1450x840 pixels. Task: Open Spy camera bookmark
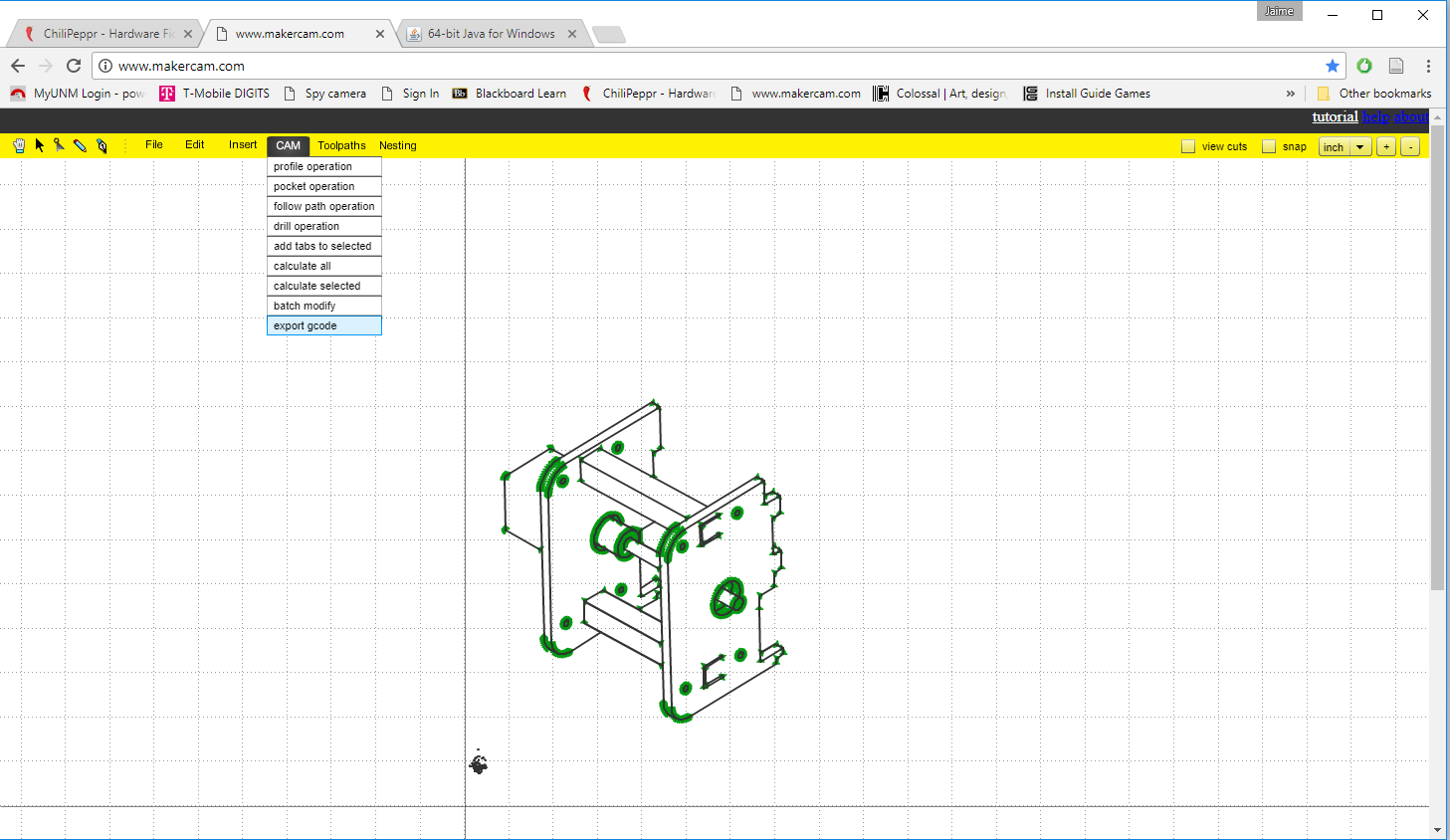click(x=325, y=94)
